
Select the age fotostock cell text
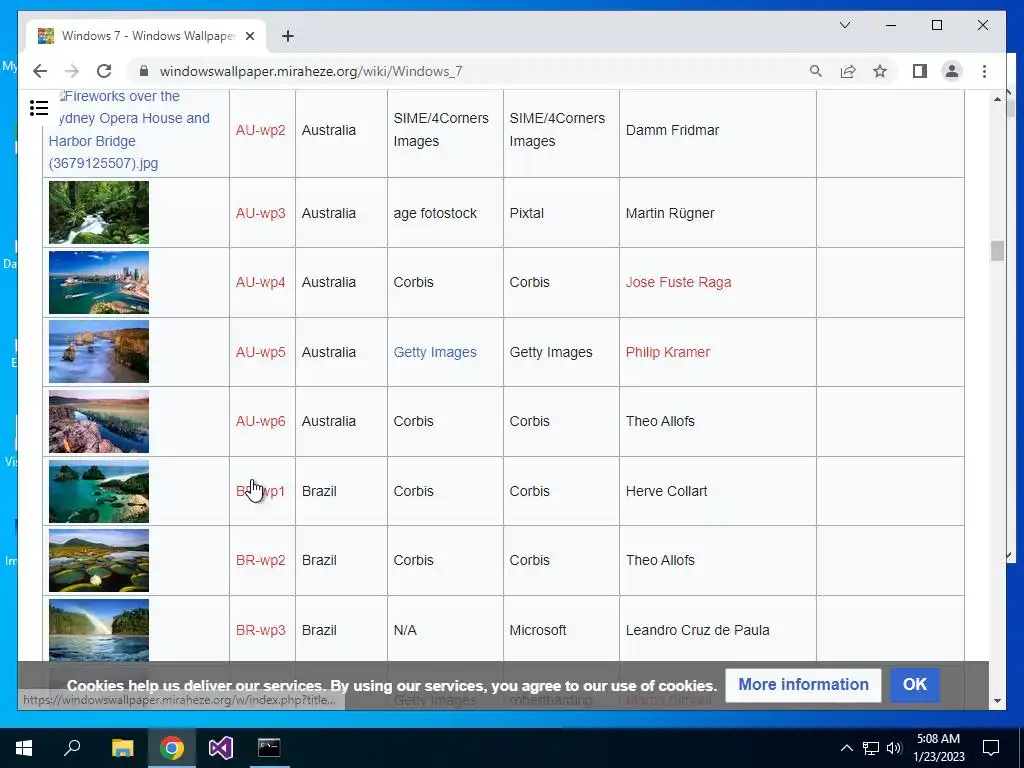pos(435,213)
